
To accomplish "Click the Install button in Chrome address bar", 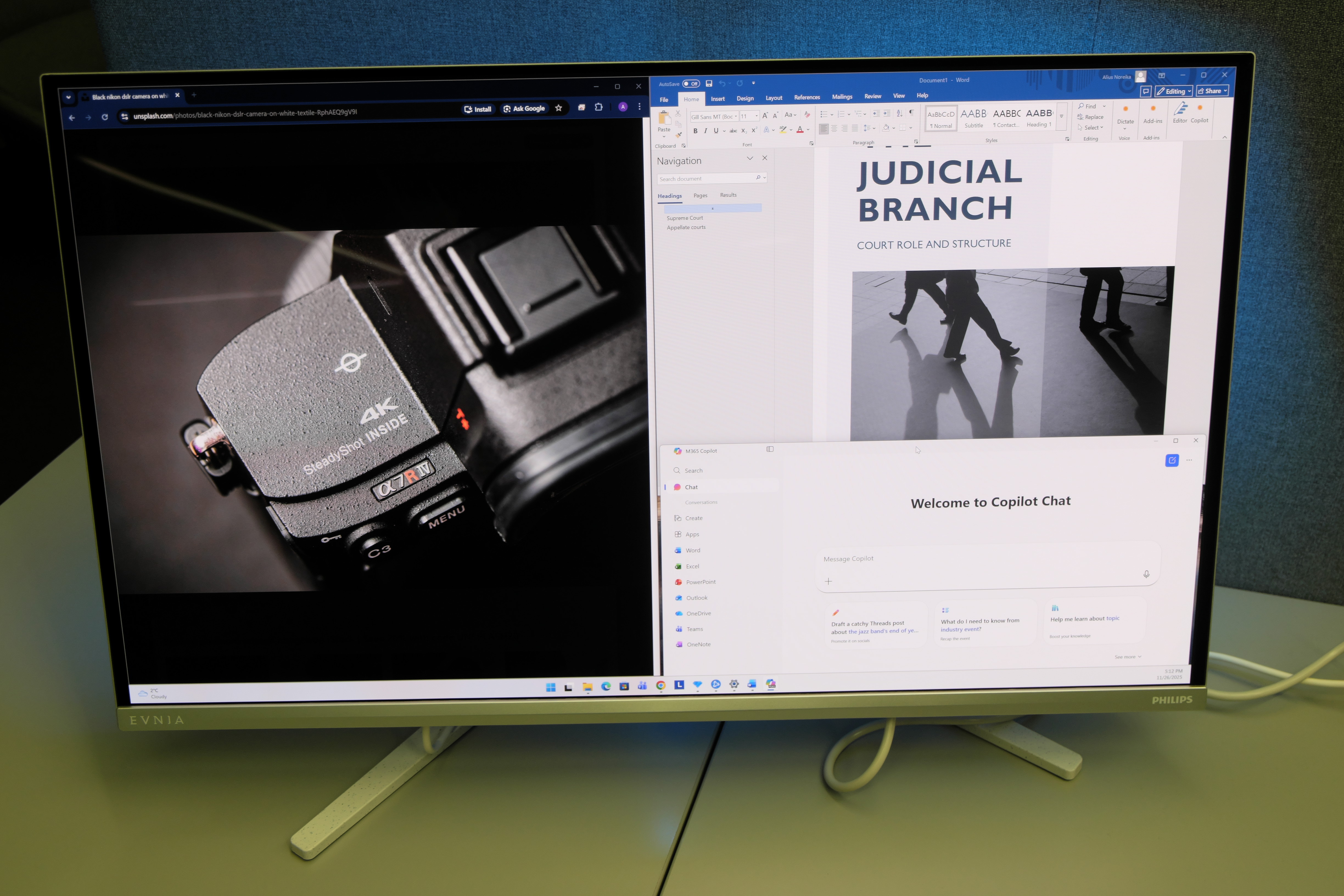I will click(478, 109).
